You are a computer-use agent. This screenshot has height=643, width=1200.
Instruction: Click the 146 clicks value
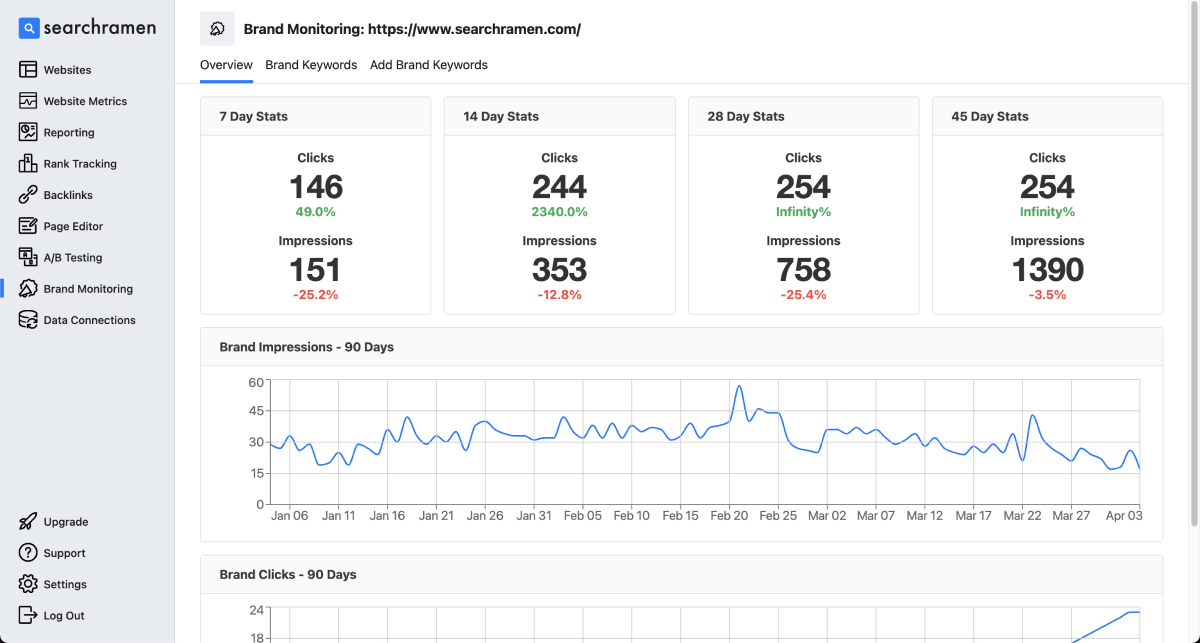tap(316, 187)
